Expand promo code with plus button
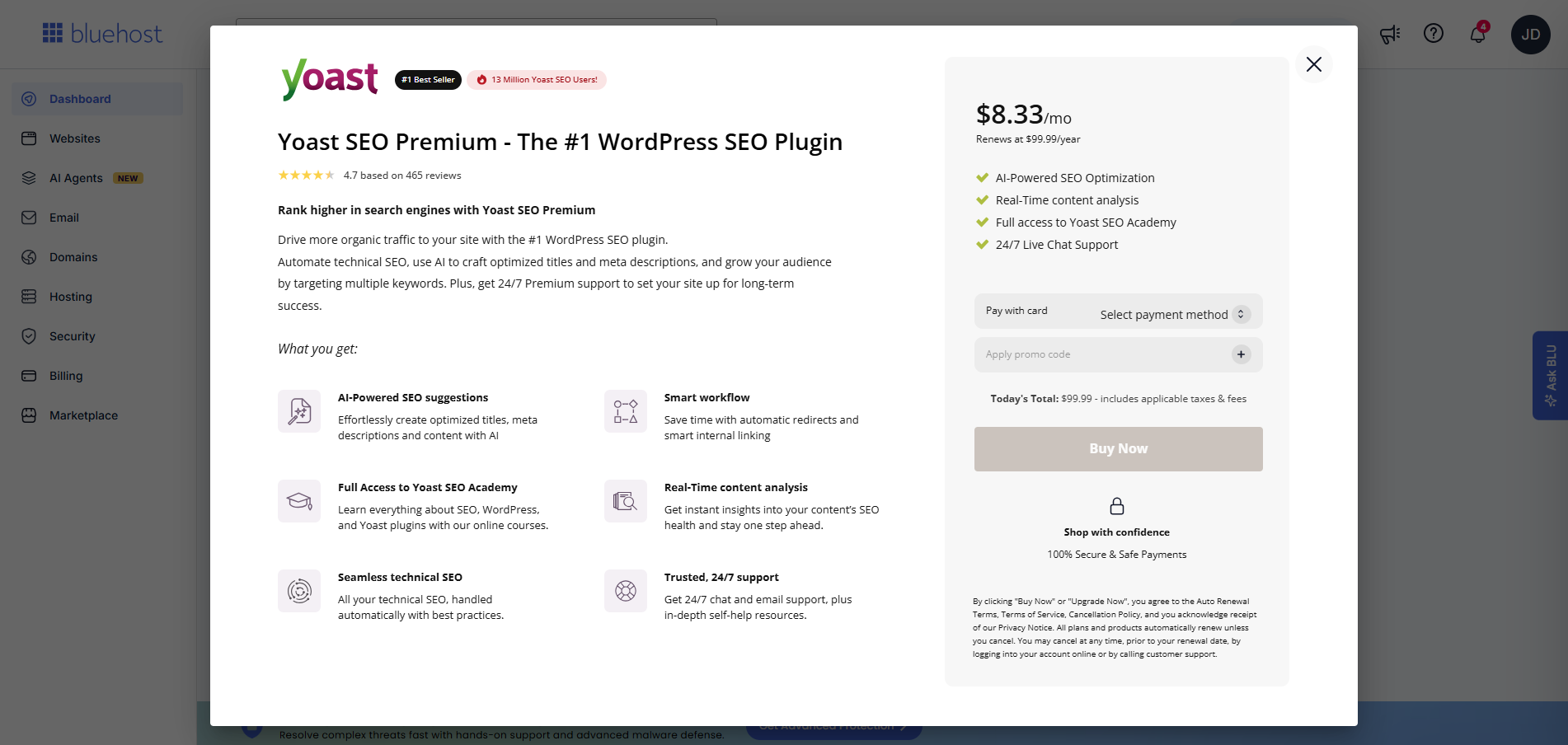 point(1241,354)
